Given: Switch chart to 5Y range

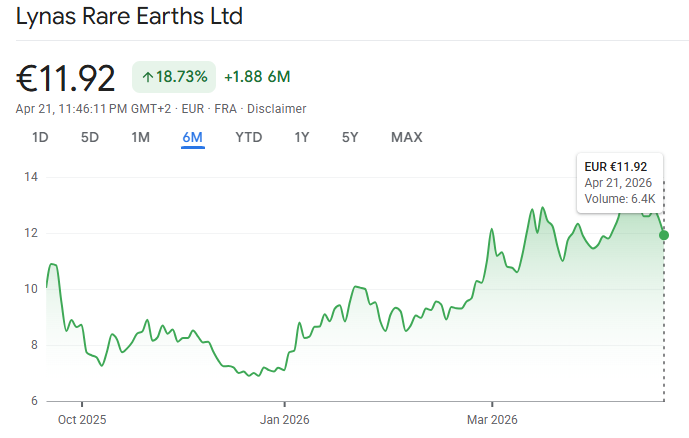Looking at the screenshot, I should point(350,138).
